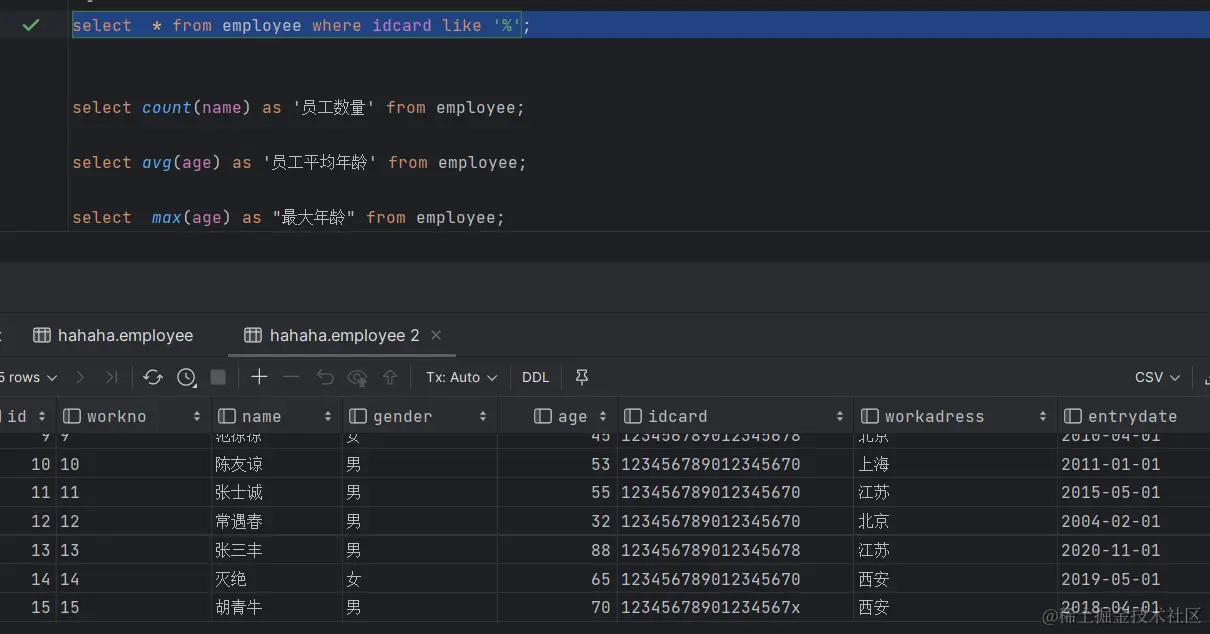Click the clock auto-refresh icon
The width and height of the screenshot is (1210, 634).
187,377
